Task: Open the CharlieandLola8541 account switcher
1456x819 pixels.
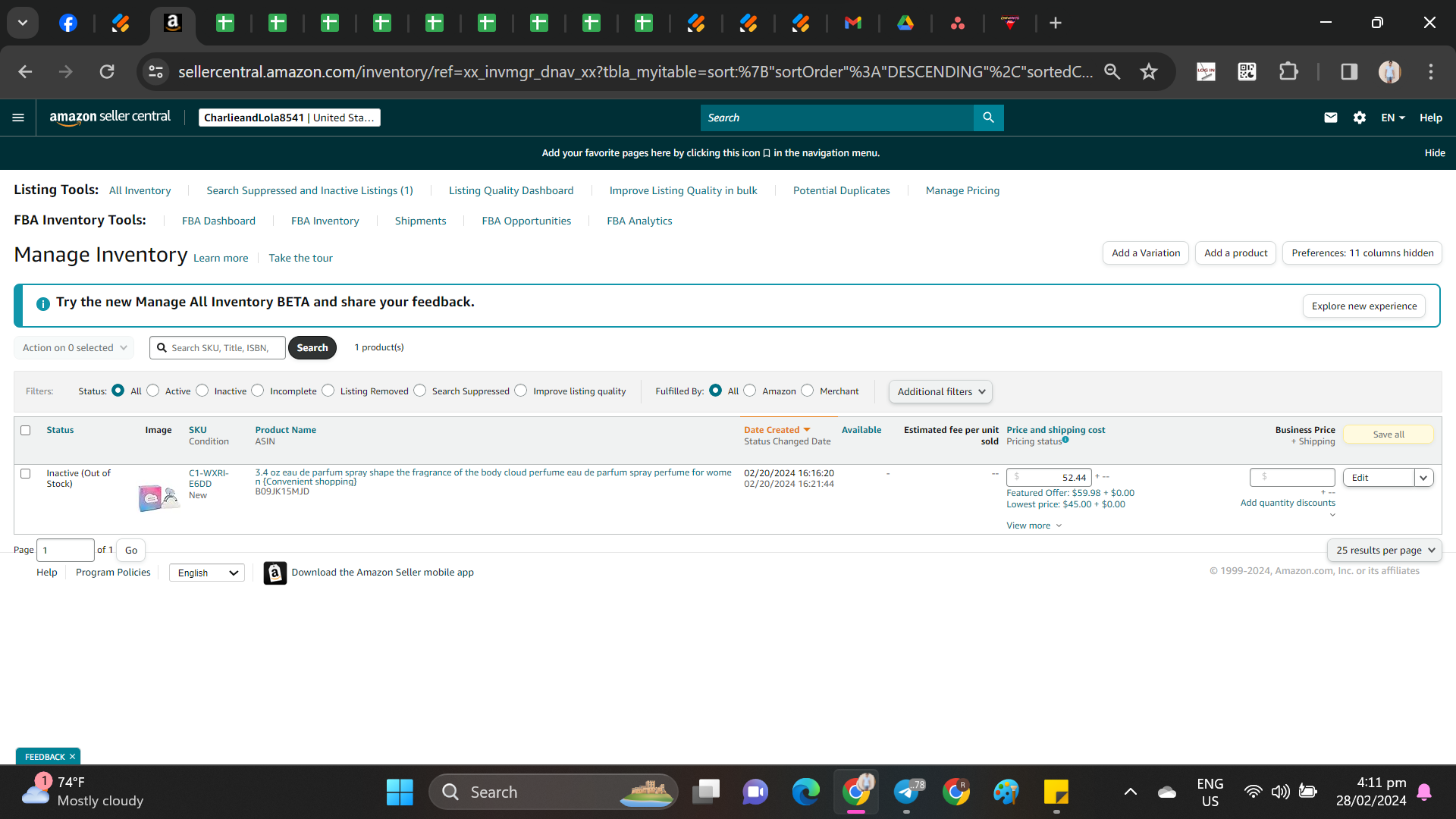Action: 289,118
